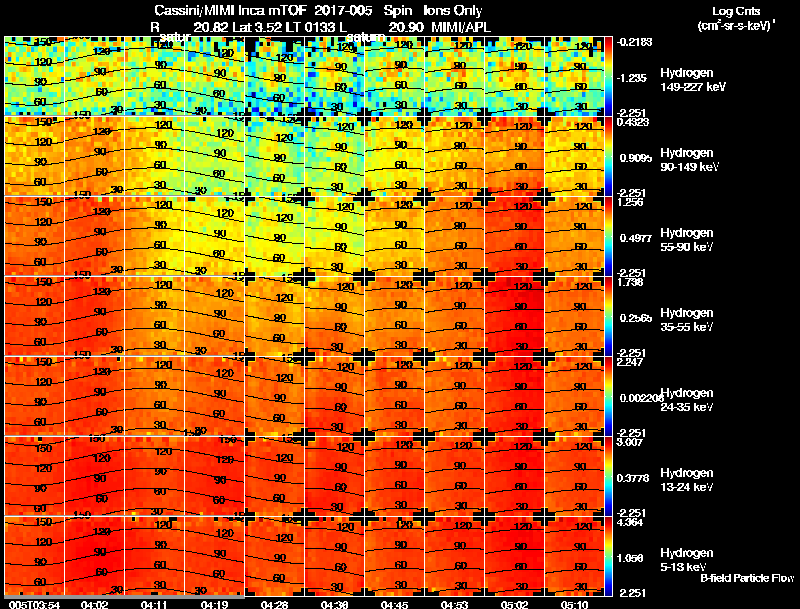800x609 pixels.
Task: Click the MIMI/APL label in the header
Action: click(461, 27)
